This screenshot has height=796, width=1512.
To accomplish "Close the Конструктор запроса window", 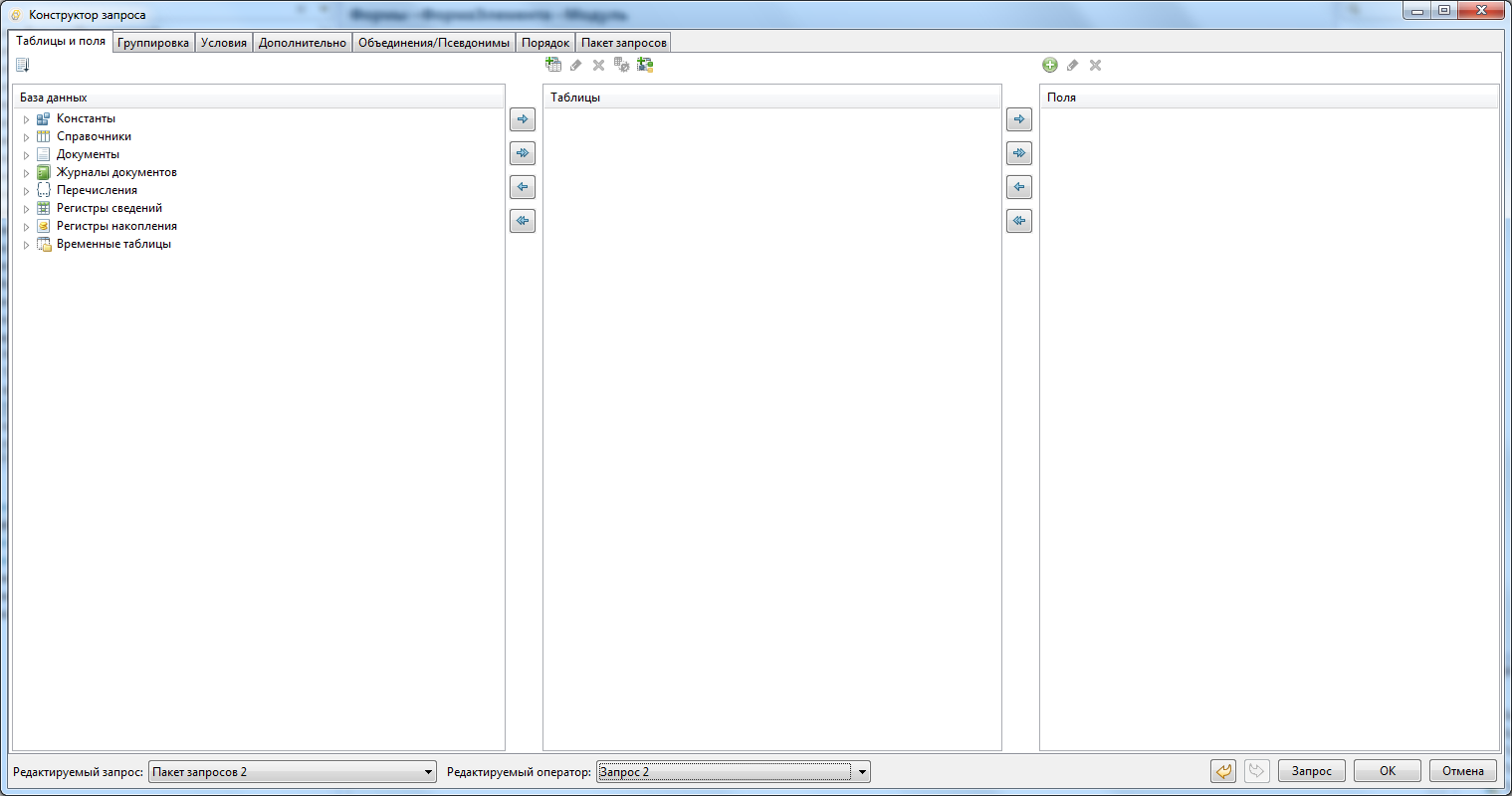I will 1482,10.
